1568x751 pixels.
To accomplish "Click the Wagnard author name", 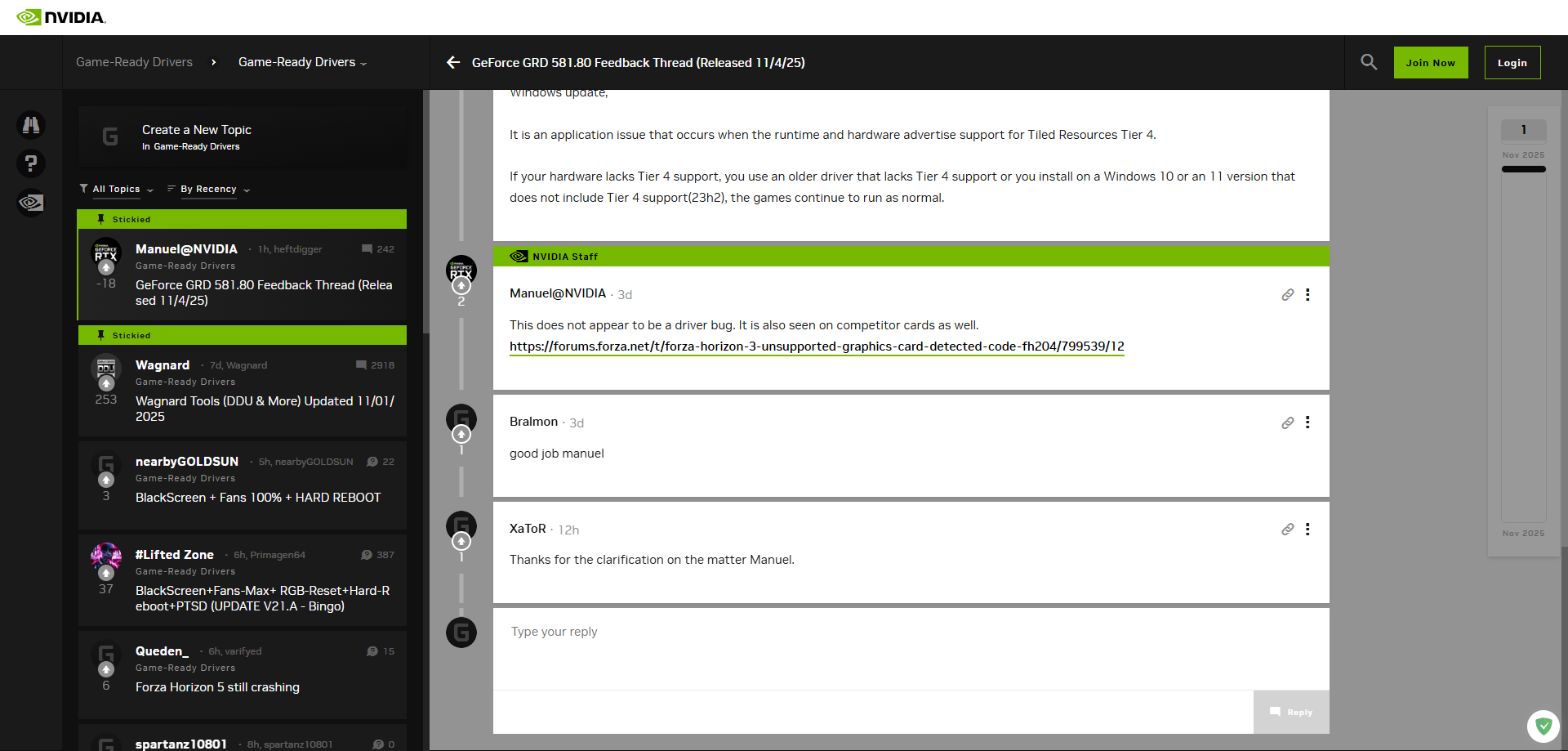I will (x=163, y=365).
